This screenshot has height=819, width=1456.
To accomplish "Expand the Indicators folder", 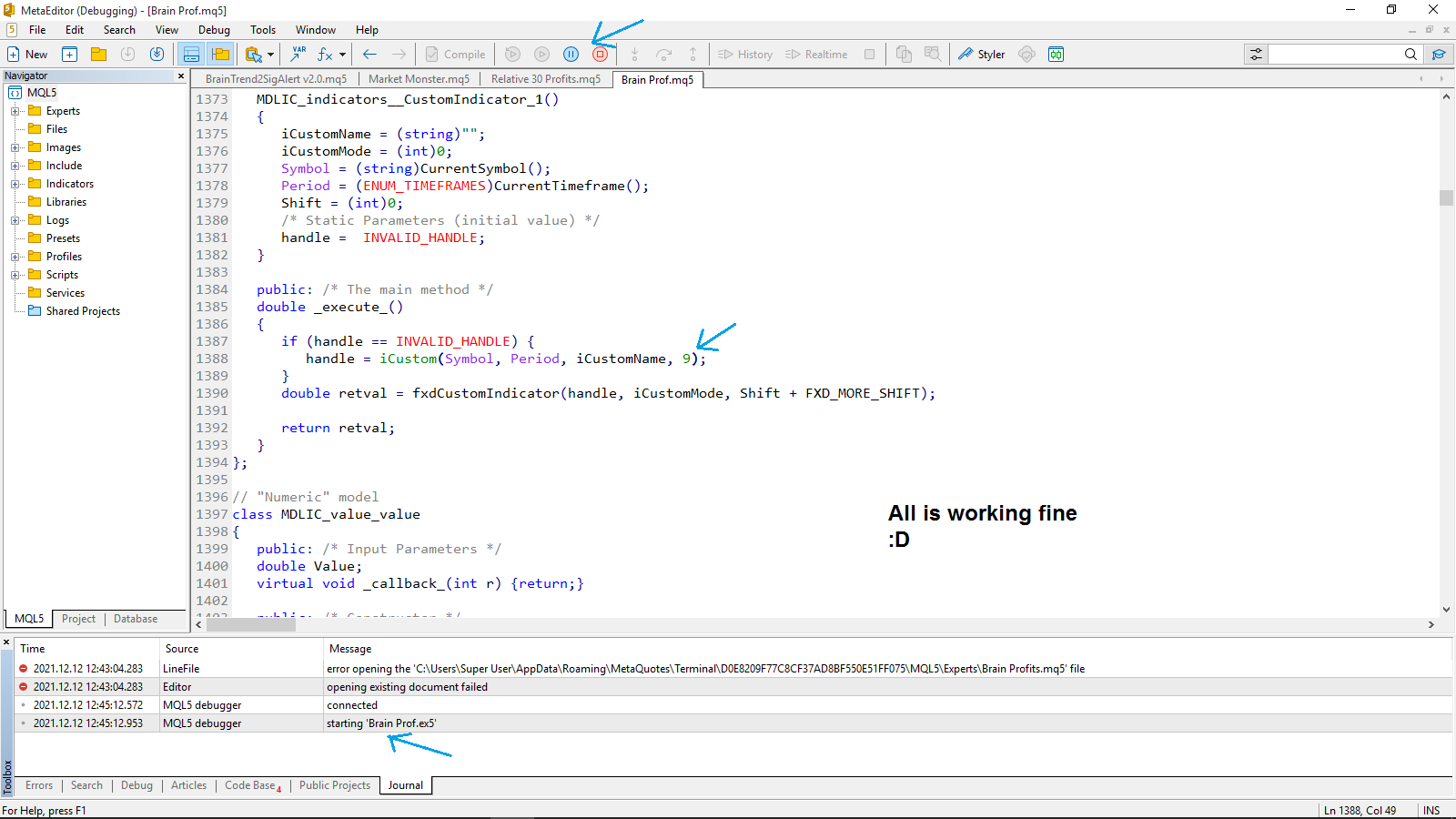I will pos(15,184).
